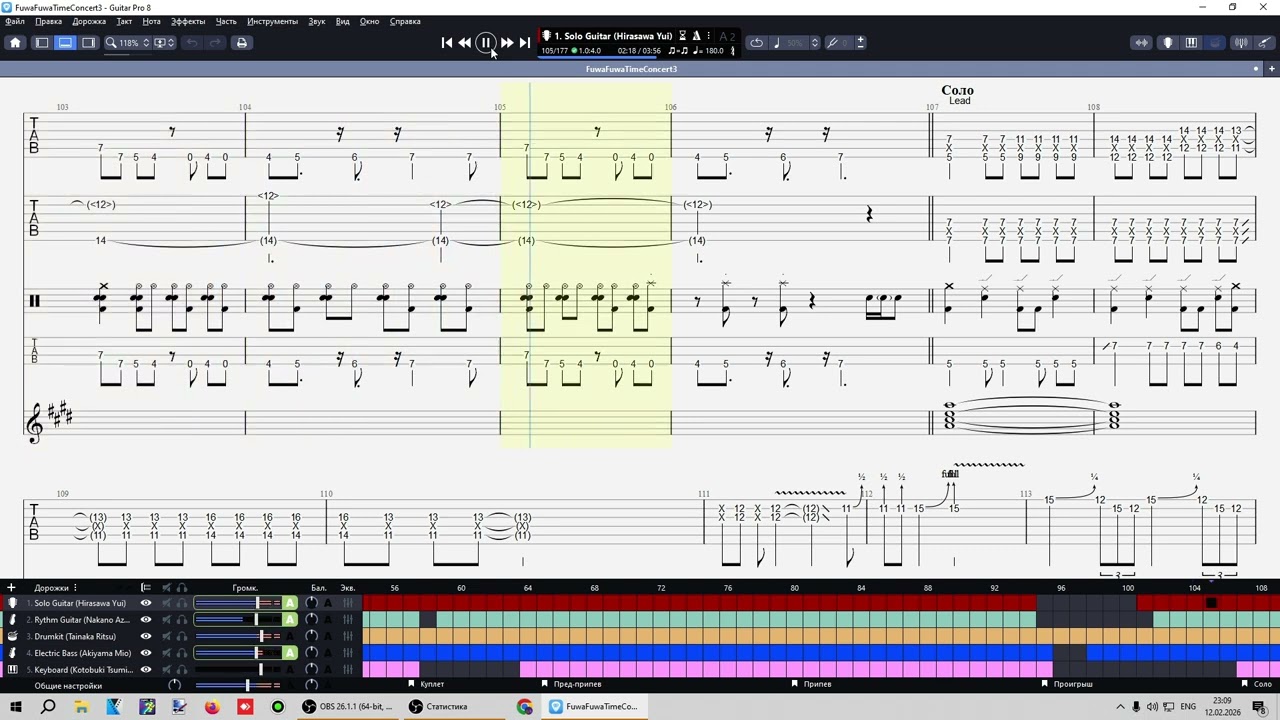Hide the Rythm Guitar track with eye

[x=146, y=620]
